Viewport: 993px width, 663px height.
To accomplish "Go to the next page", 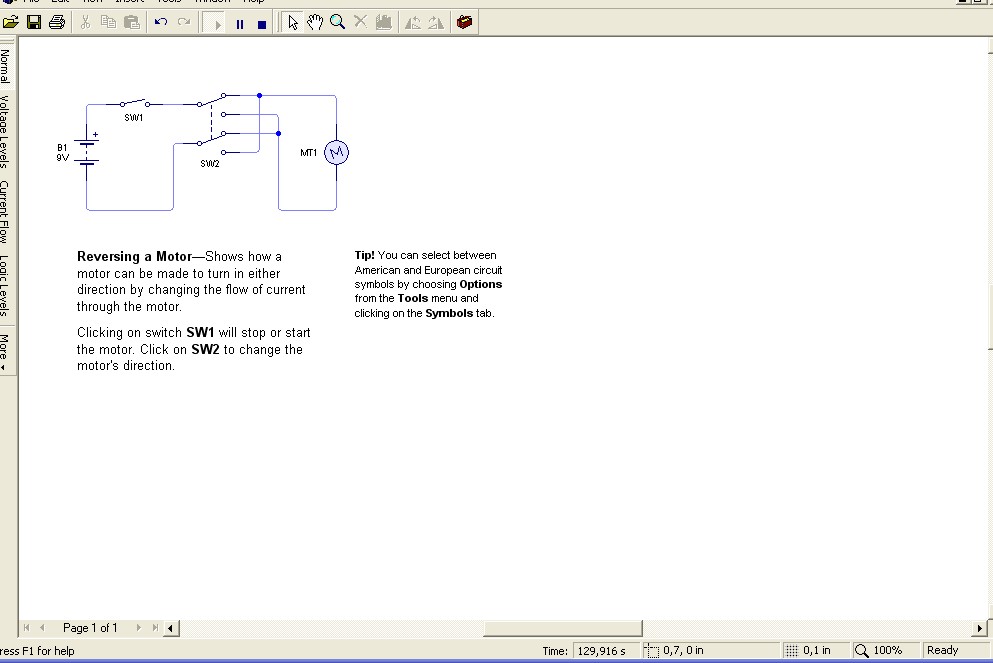I will 139,628.
